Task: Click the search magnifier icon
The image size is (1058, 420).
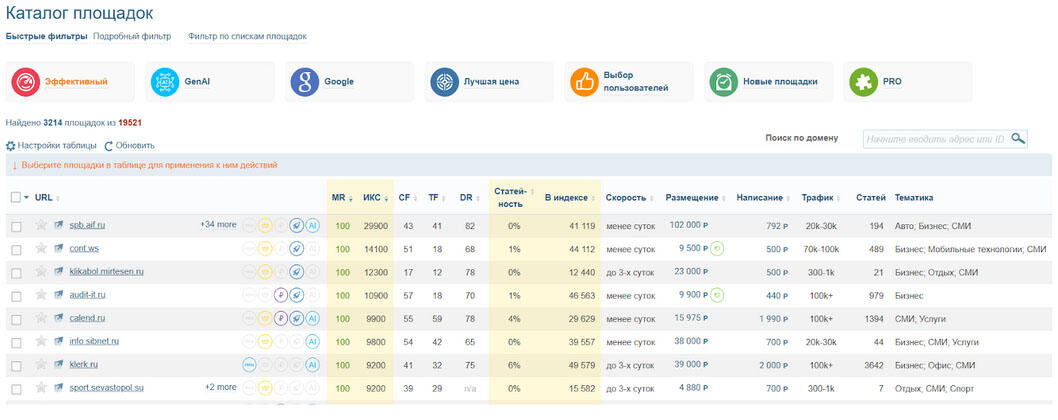Action: [1018, 139]
